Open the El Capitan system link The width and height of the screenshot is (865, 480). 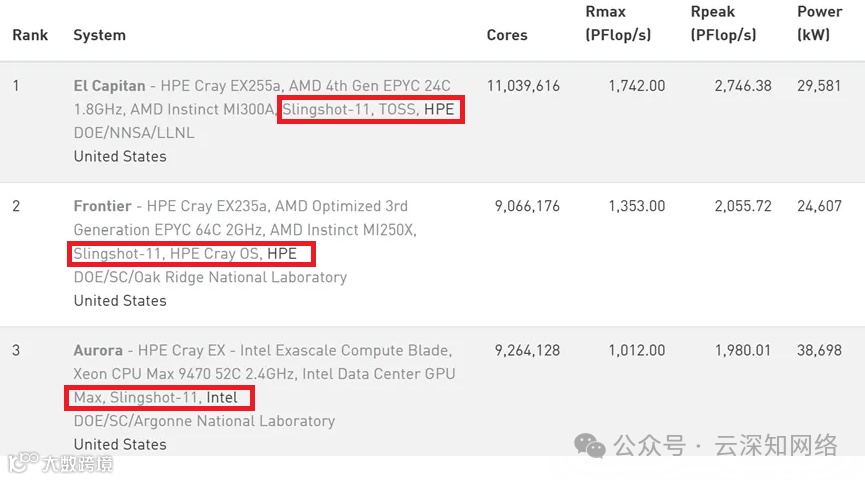109,86
